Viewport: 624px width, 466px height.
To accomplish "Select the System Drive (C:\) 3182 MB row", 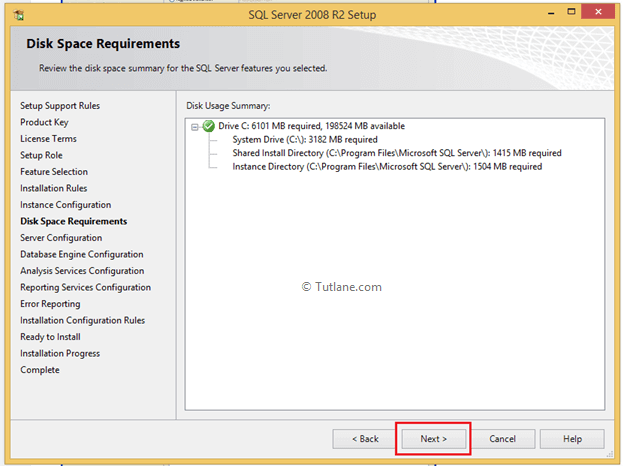I will coord(305,140).
